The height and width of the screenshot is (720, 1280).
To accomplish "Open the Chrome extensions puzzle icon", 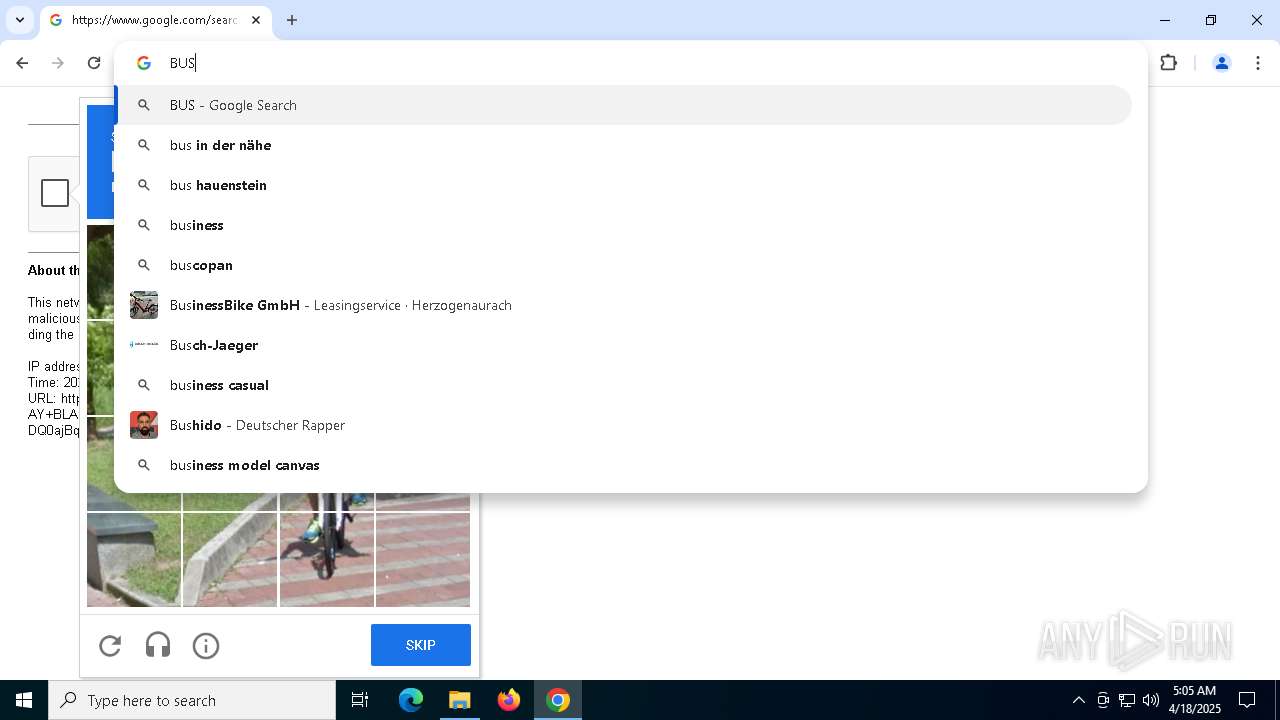I will click(1169, 63).
